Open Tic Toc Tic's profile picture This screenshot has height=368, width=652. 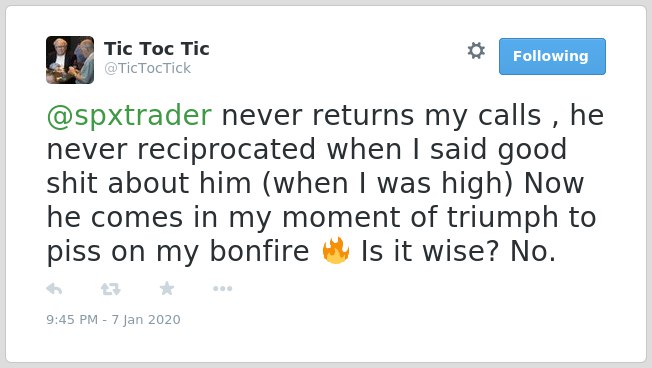point(70,60)
